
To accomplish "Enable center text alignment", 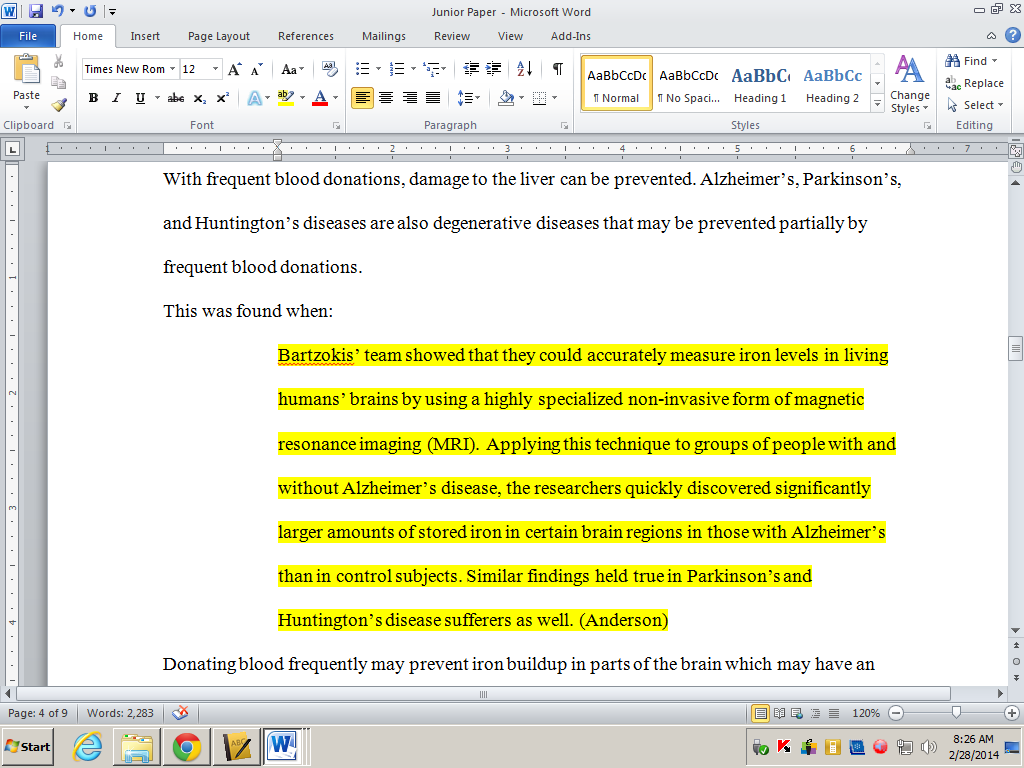I will point(386,95).
